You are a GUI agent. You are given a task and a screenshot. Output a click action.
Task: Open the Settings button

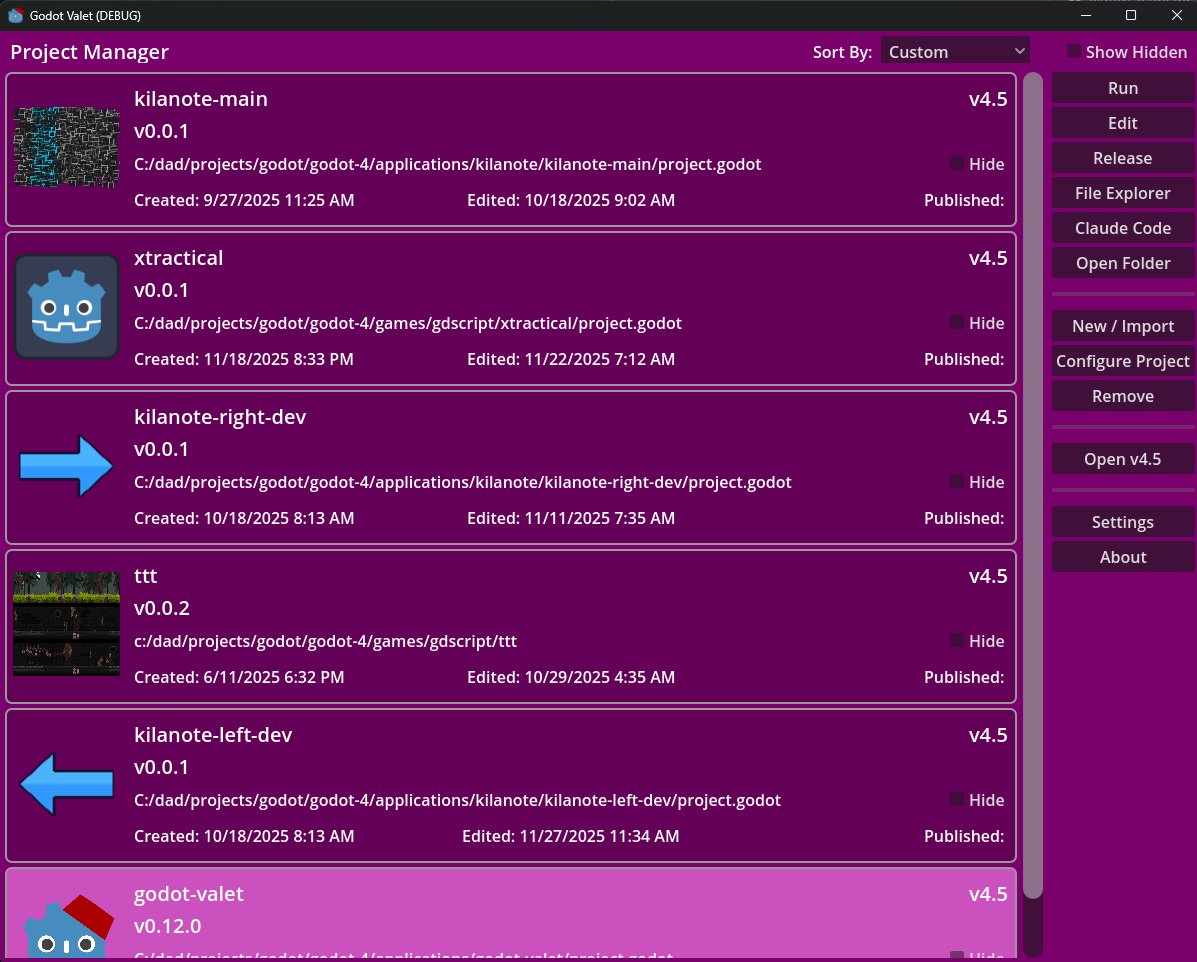[x=1123, y=522]
